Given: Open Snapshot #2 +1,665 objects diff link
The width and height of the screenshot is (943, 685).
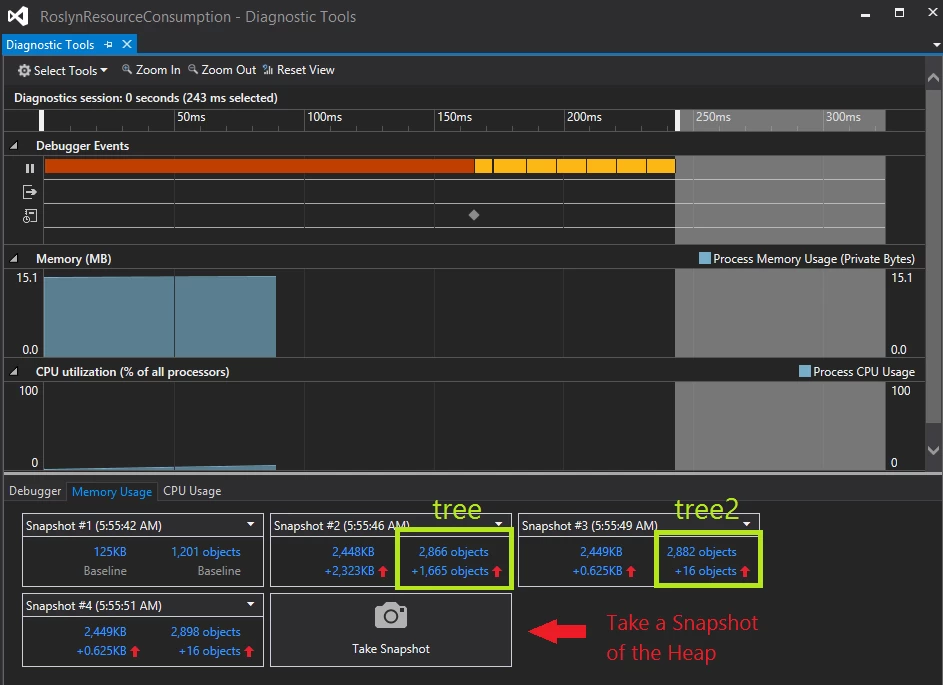Looking at the screenshot, I should [450, 571].
